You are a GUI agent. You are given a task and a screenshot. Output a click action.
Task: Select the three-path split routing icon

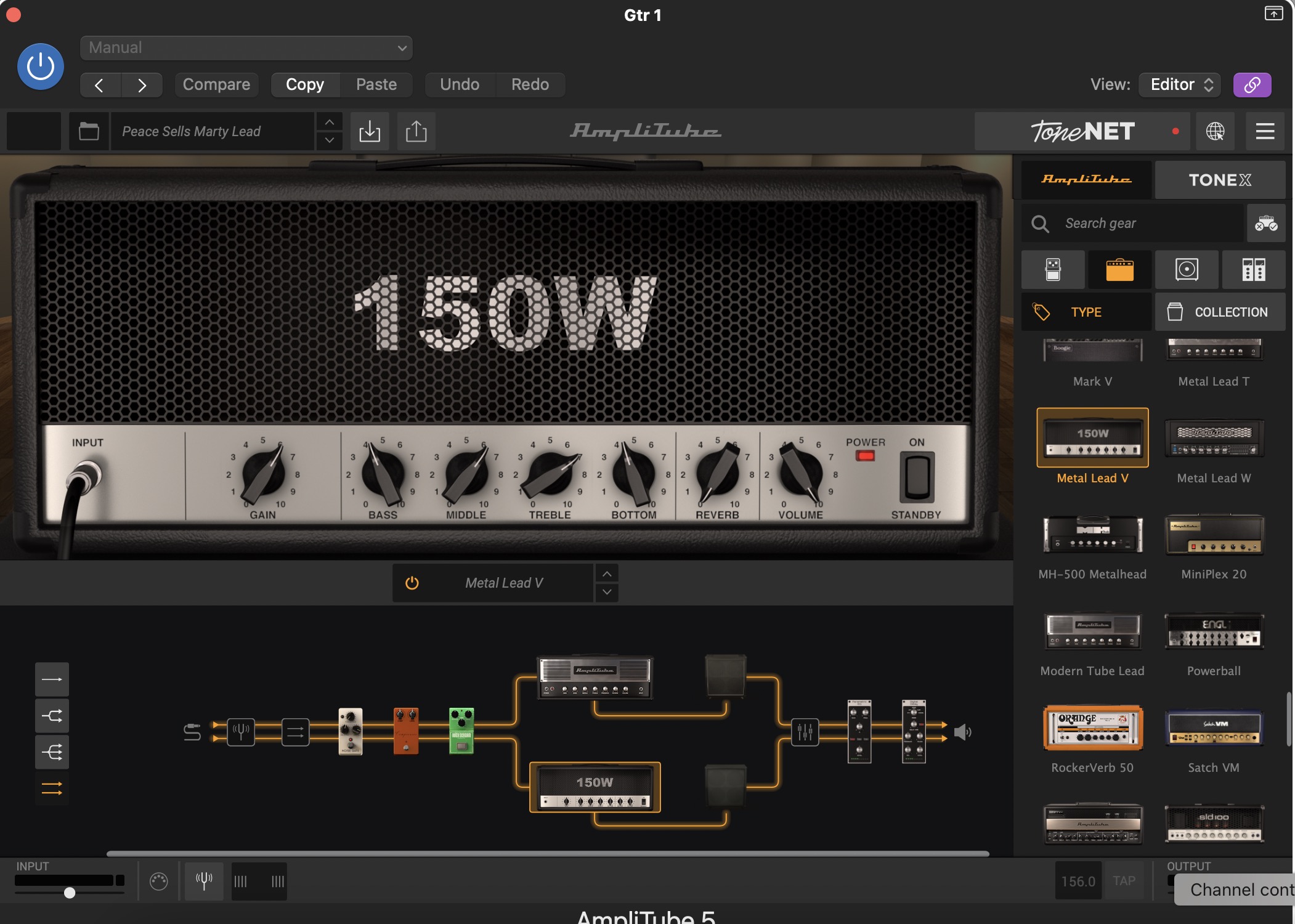pos(52,752)
